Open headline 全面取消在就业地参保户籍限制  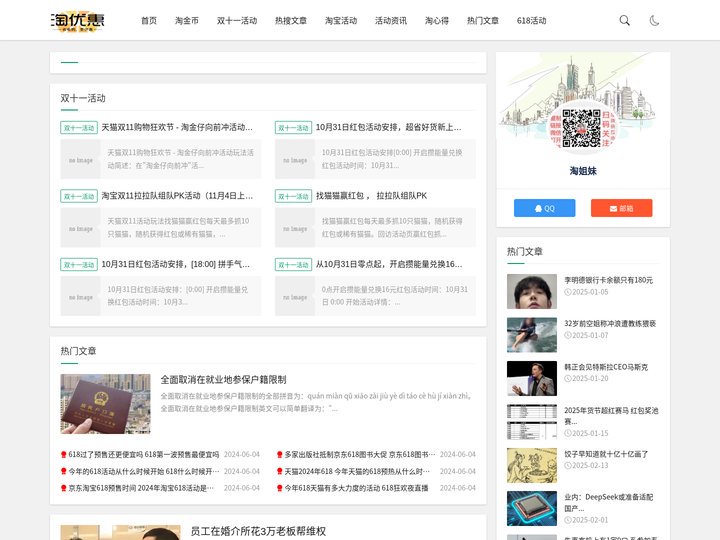(x=223, y=380)
